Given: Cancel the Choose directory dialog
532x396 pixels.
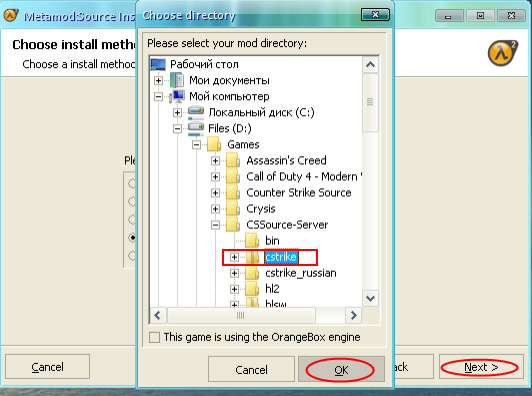Looking at the screenshot, I should click(251, 369).
